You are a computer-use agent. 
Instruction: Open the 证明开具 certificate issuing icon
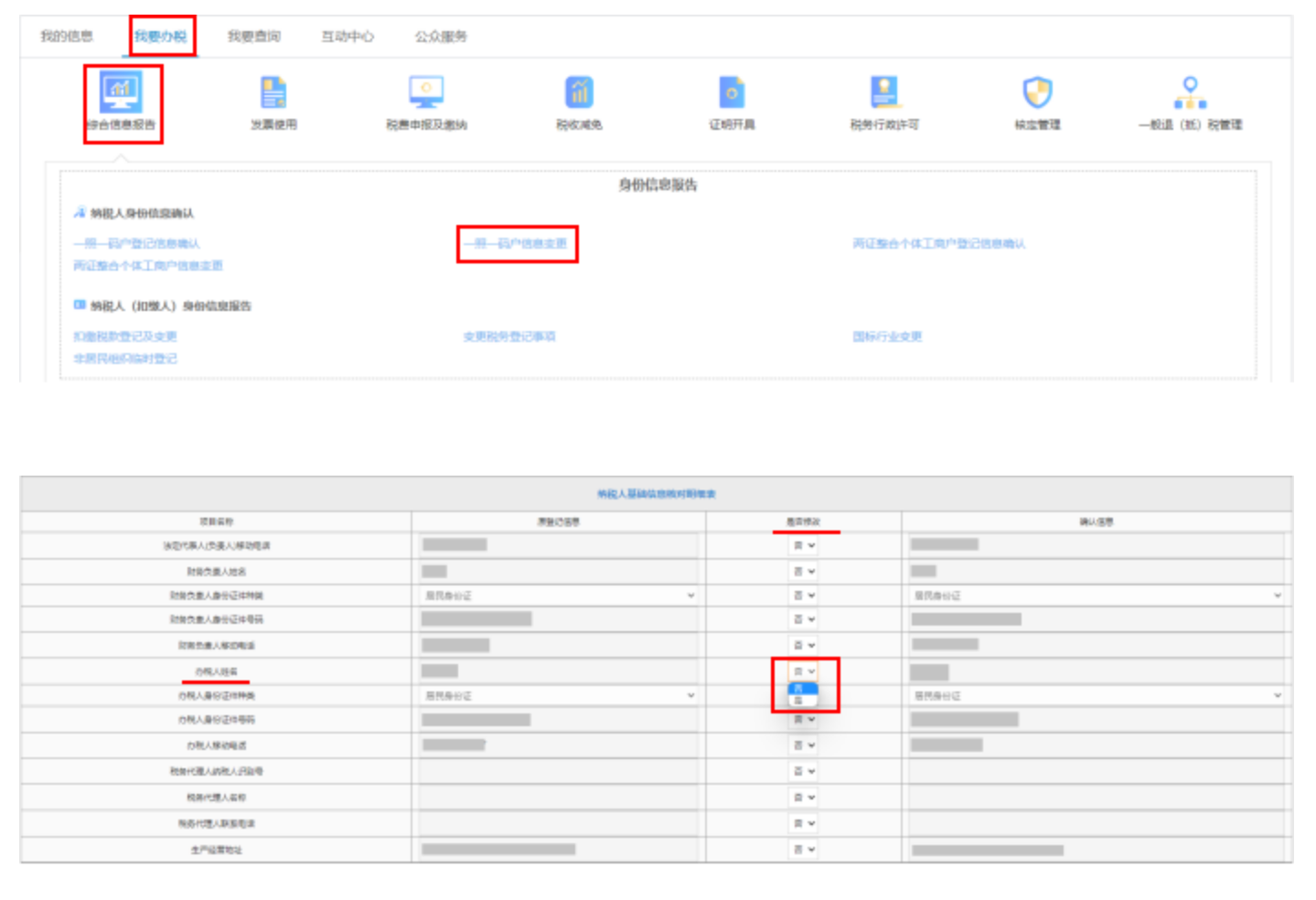coord(732,93)
